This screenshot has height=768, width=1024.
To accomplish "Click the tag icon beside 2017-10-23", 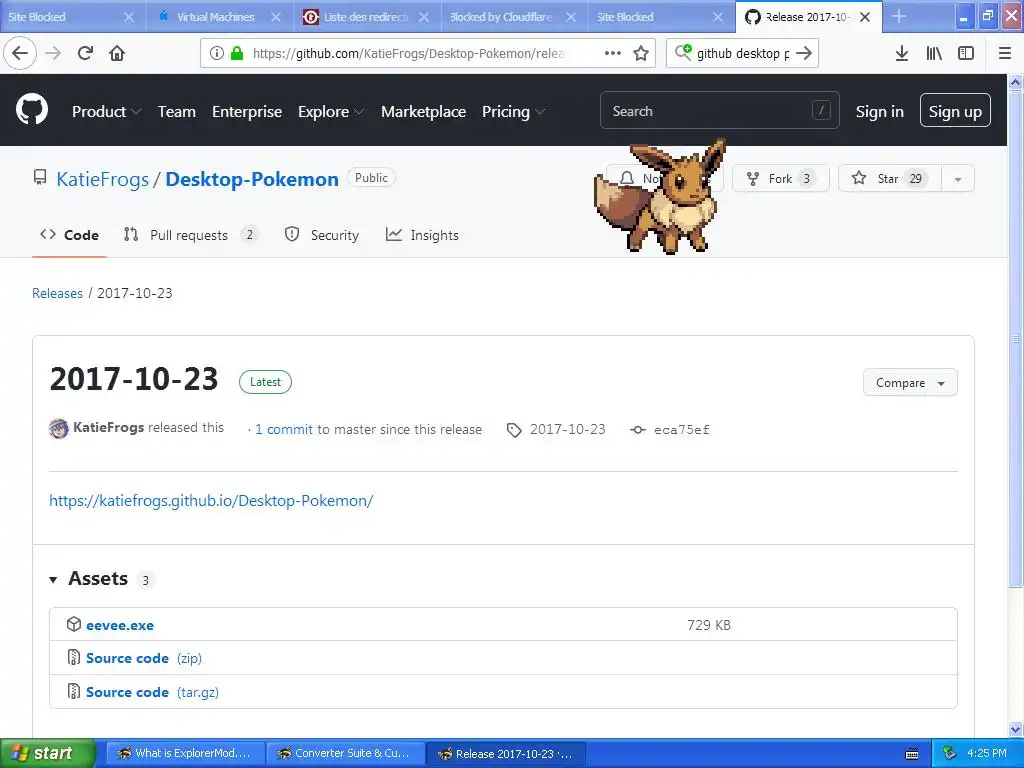I will click(x=514, y=430).
